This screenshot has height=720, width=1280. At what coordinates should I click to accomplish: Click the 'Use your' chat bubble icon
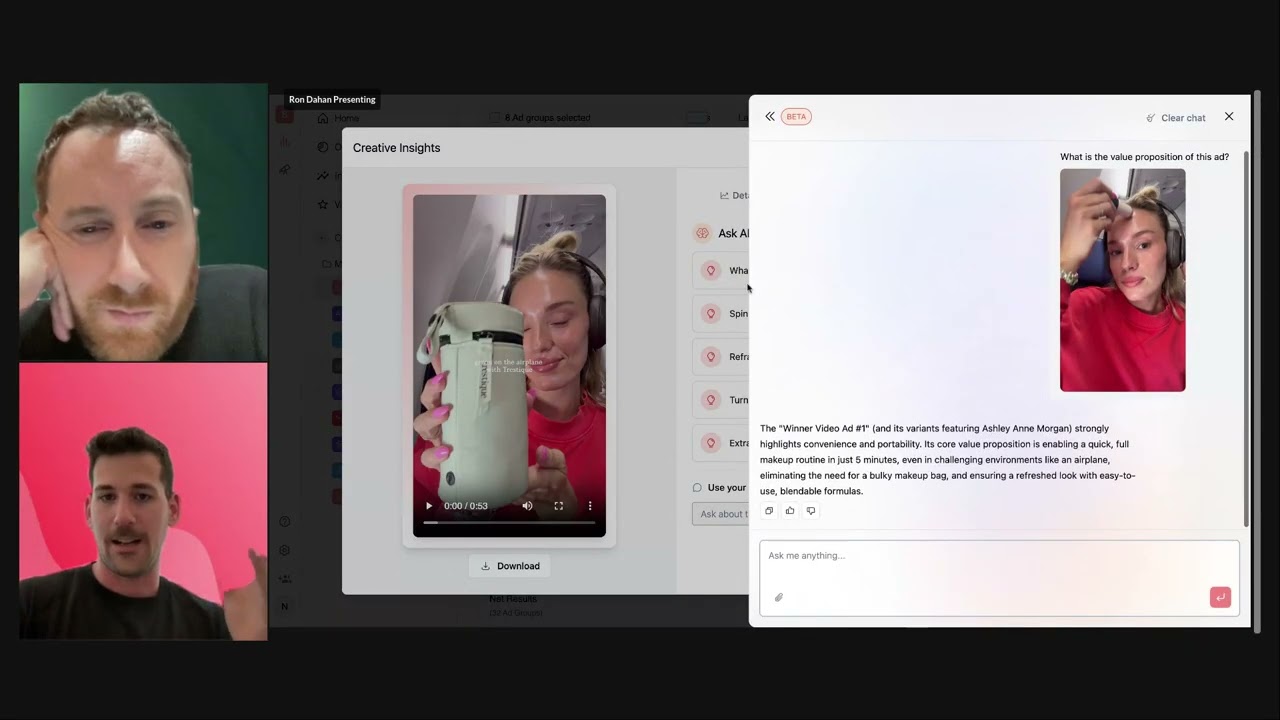tap(697, 488)
